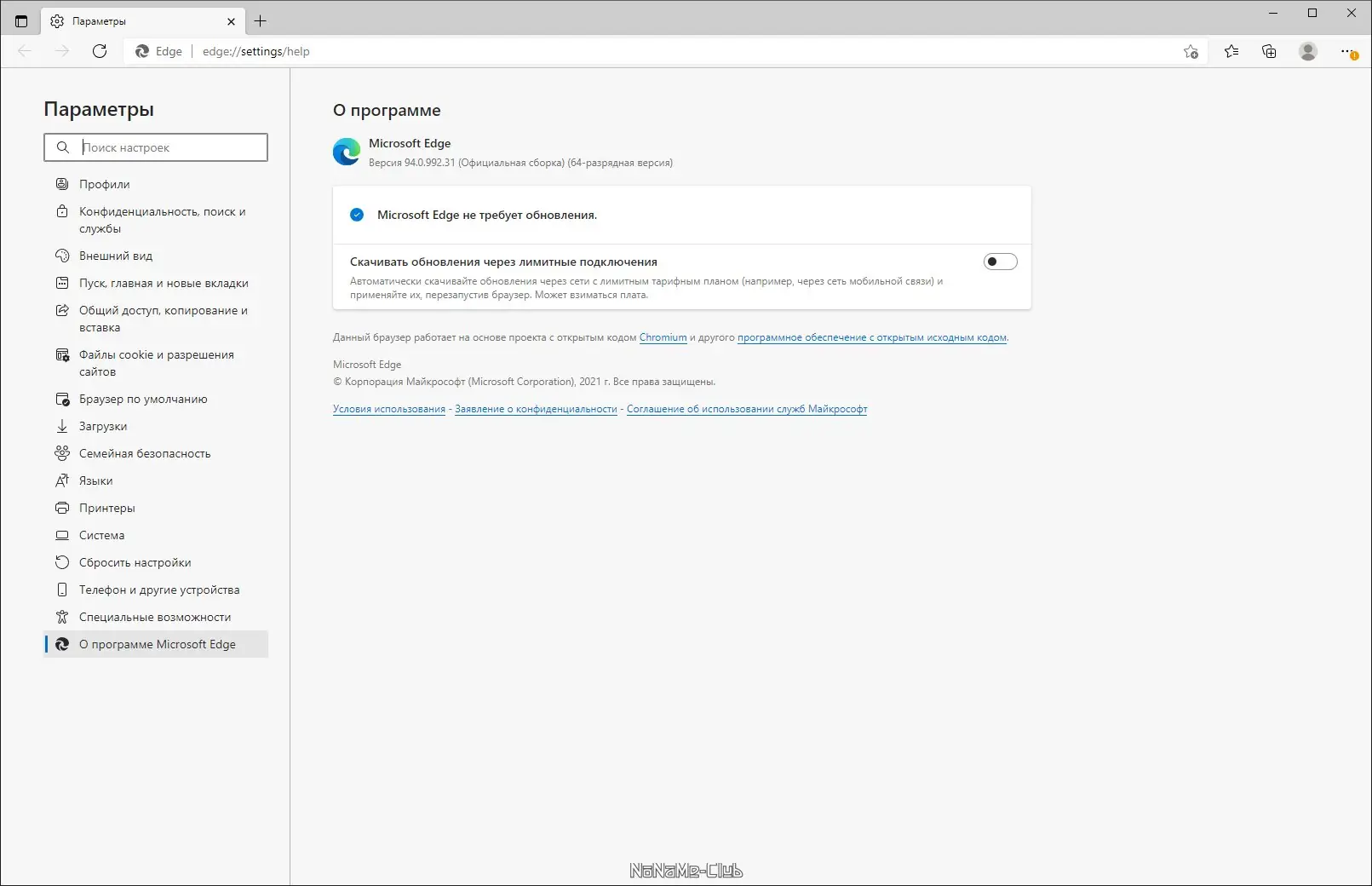Open the Условия использования link
Viewport: 1372px width, 886px height.
[389, 409]
